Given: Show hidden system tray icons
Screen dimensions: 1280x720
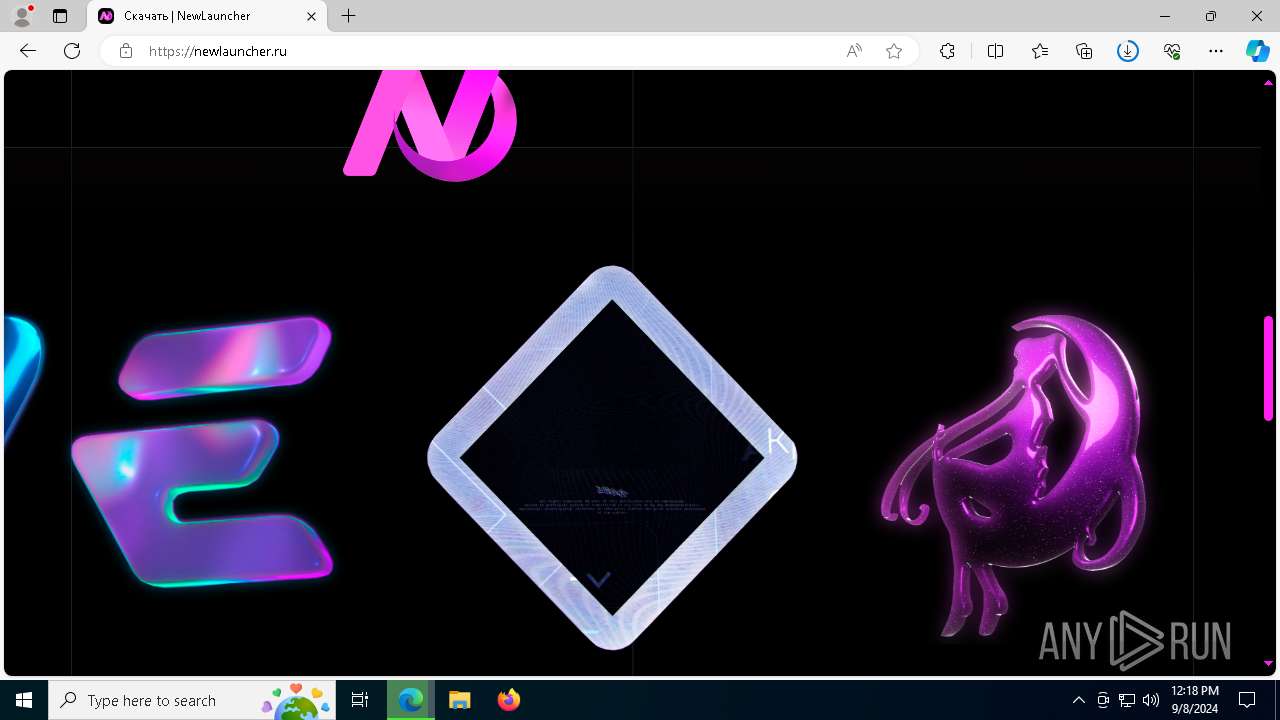Looking at the screenshot, I should (x=1078, y=700).
